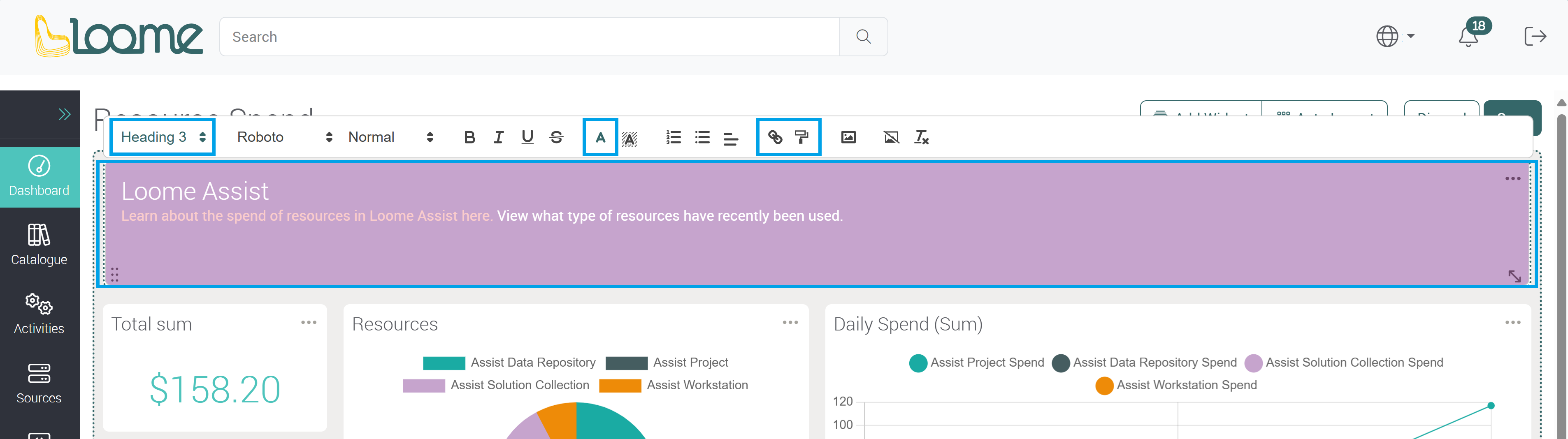Click the Total sum widget title
This screenshot has height=439, width=1568.
point(151,324)
